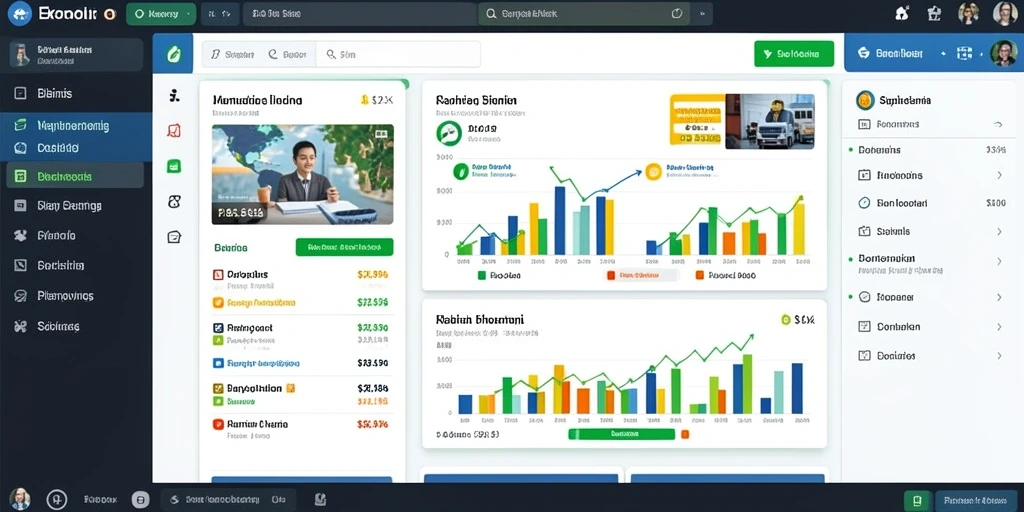Viewport: 1024px width, 512px height.
Task: Click the green progress bar under lower chart
Action: [x=621, y=434]
